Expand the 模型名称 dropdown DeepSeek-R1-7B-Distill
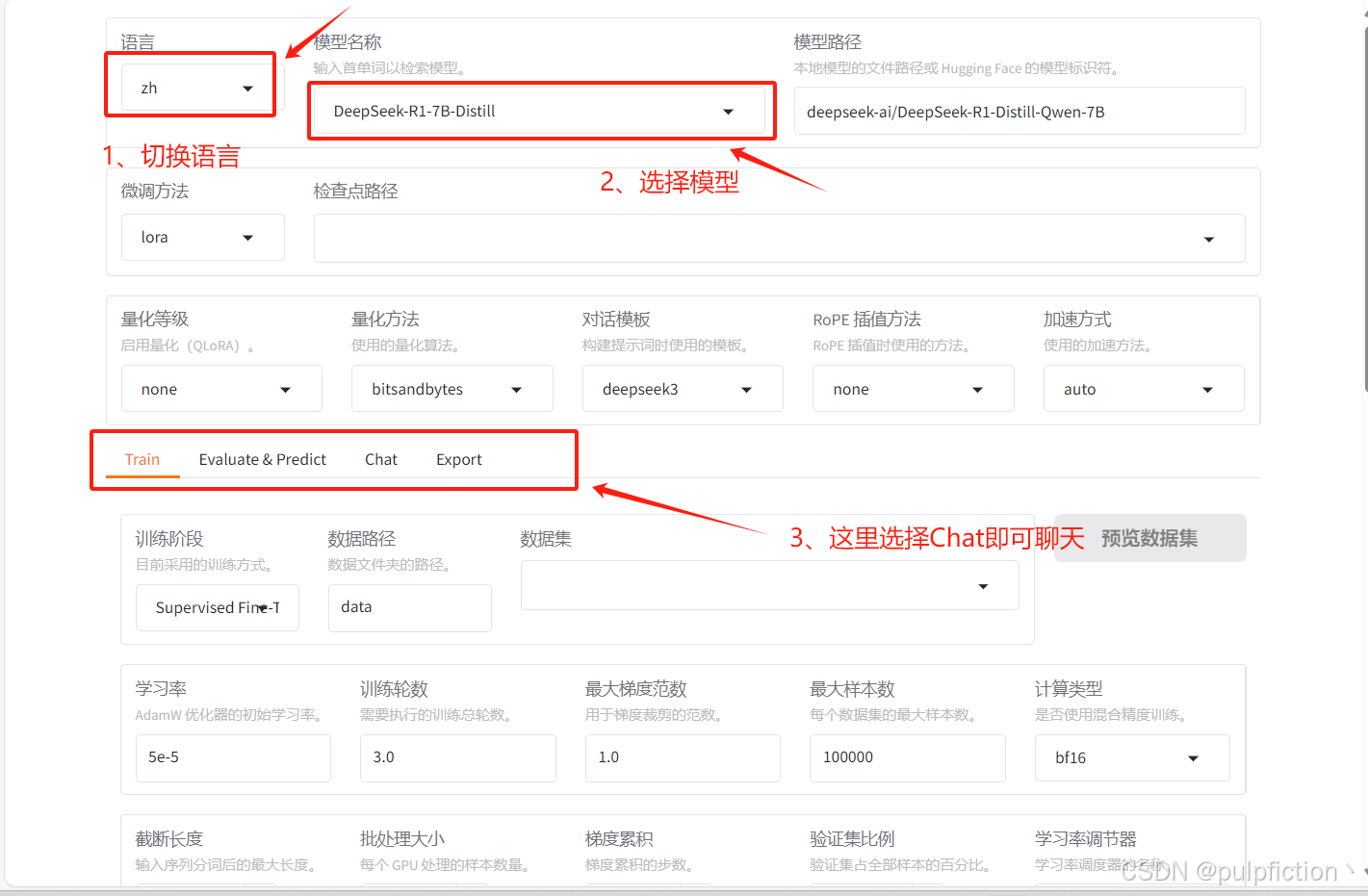The height and width of the screenshot is (896, 1368). click(x=539, y=112)
